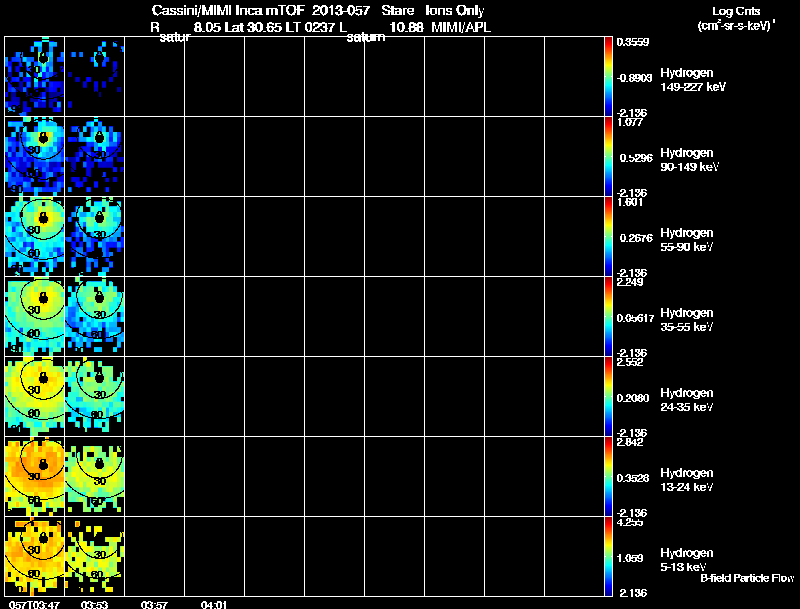Click the 'Hydrogen 149-227 keV' label
Image resolution: width=800 pixels, height=609 pixels.
click(x=693, y=80)
